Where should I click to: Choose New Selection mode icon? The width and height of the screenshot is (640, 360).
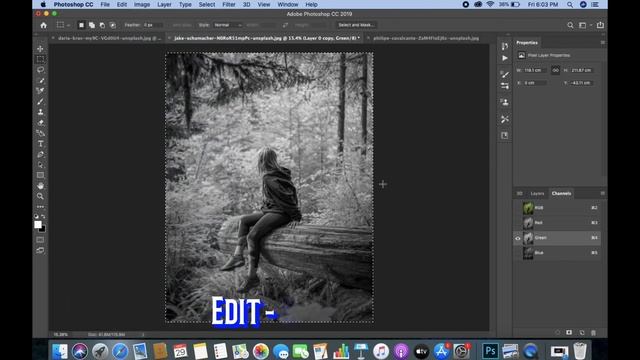tap(81, 25)
